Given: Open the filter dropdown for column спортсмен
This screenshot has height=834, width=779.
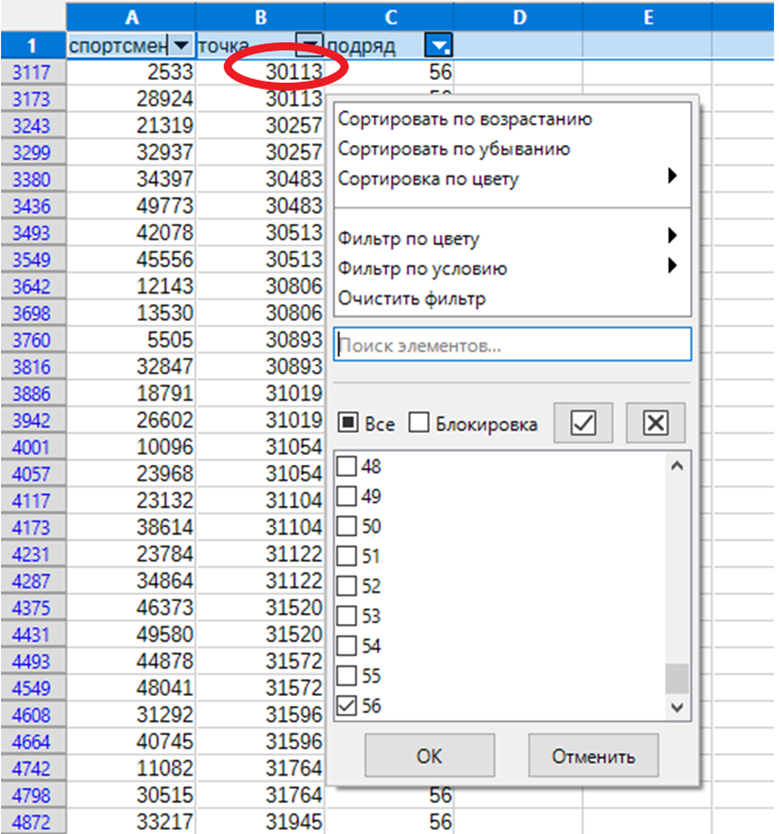Looking at the screenshot, I should (x=180, y=45).
